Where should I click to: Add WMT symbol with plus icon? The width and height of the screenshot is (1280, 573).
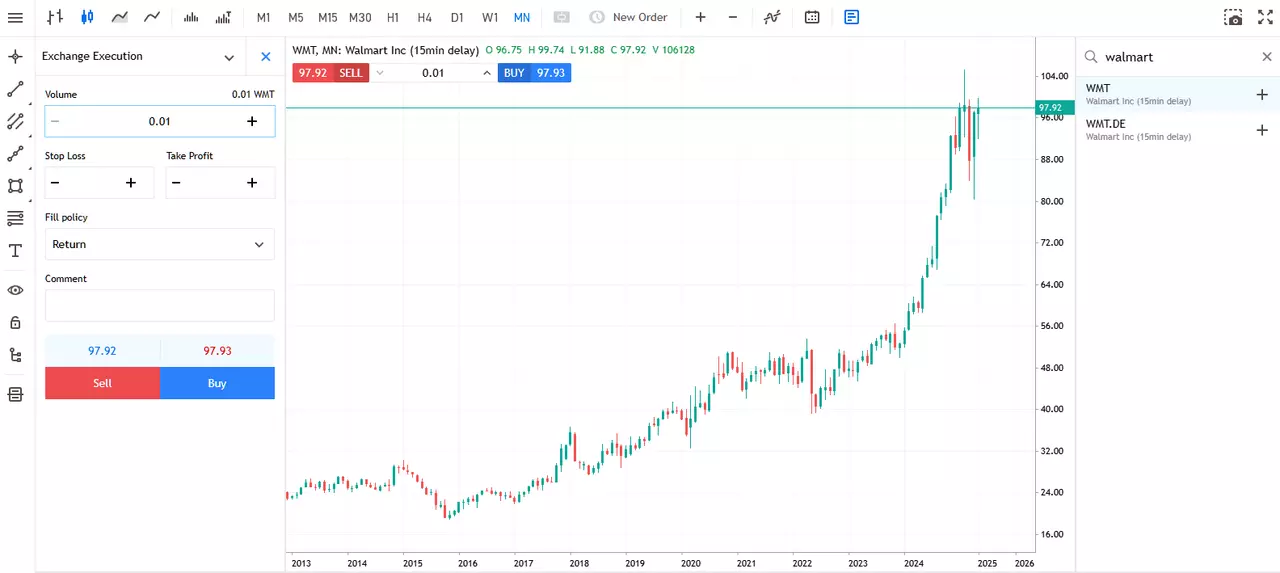tap(1262, 95)
